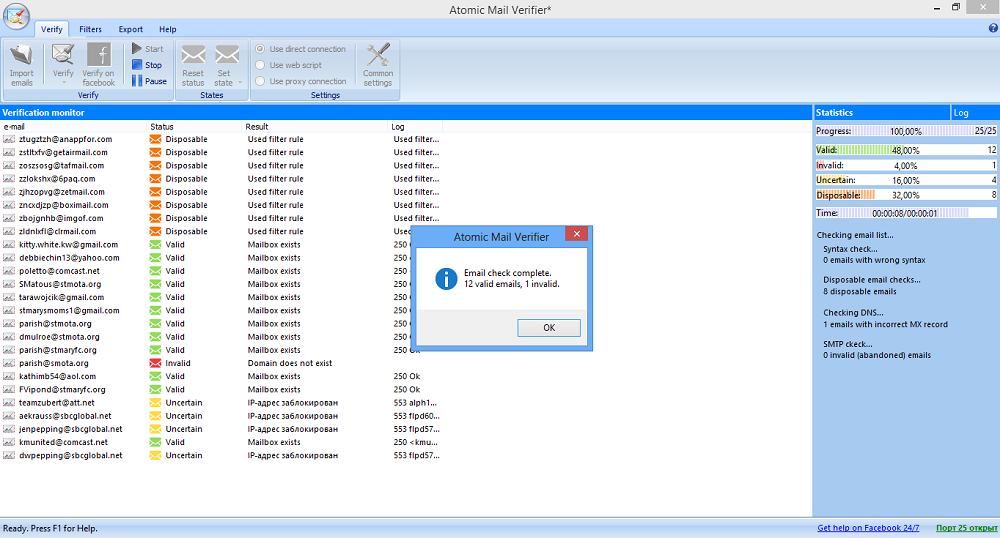
Task: Click the Progress bar in Statistics
Action: (x=906, y=131)
